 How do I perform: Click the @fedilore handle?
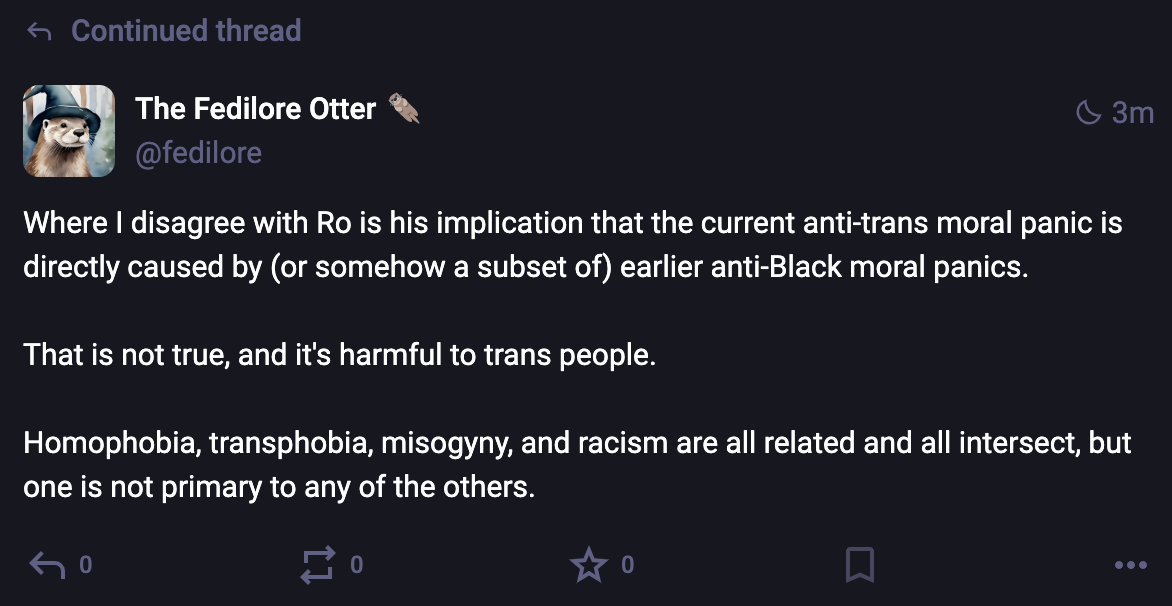(x=198, y=153)
